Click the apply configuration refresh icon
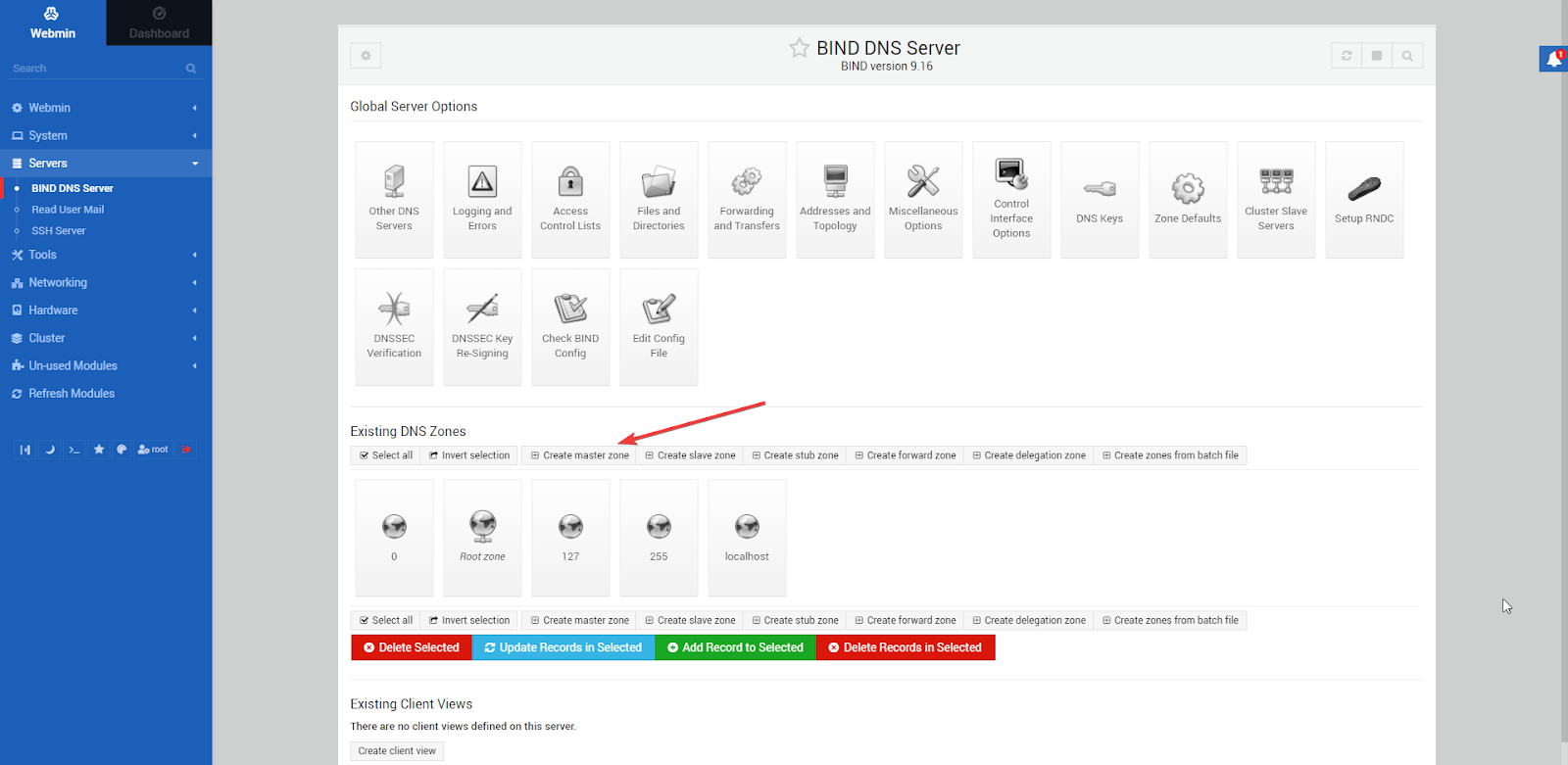Screen dimensions: 1568x765 (1347, 56)
